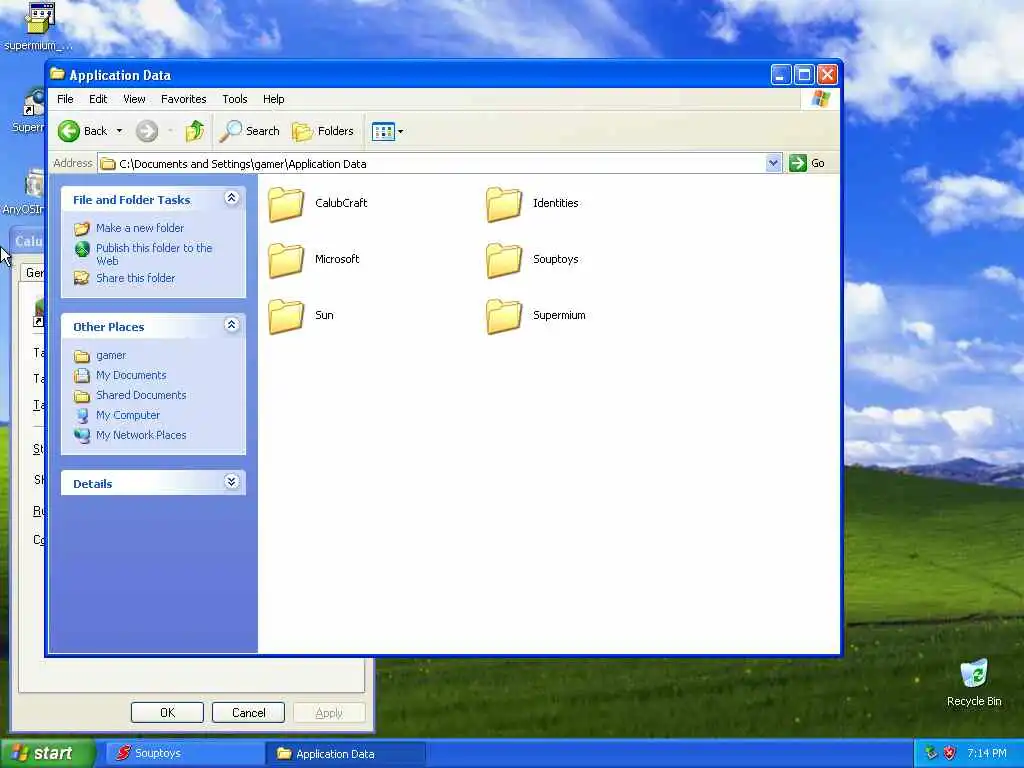
Task: Click the Windows flag logo in menu bar
Action: point(821,99)
